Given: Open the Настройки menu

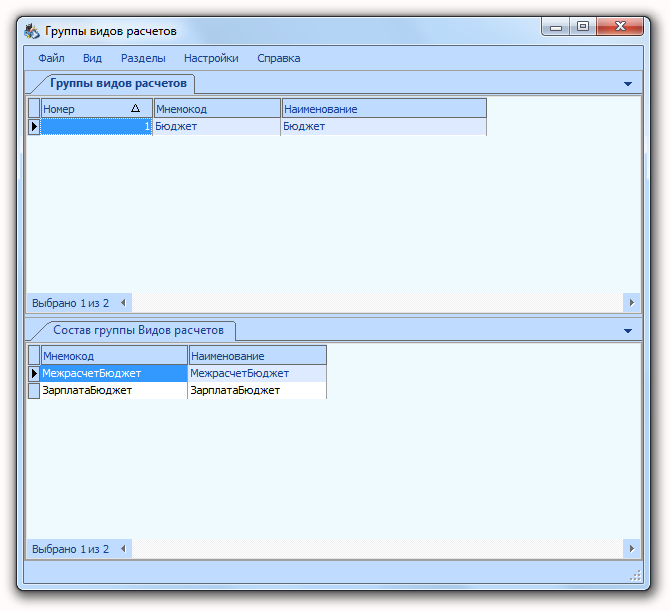Looking at the screenshot, I should point(211,58).
